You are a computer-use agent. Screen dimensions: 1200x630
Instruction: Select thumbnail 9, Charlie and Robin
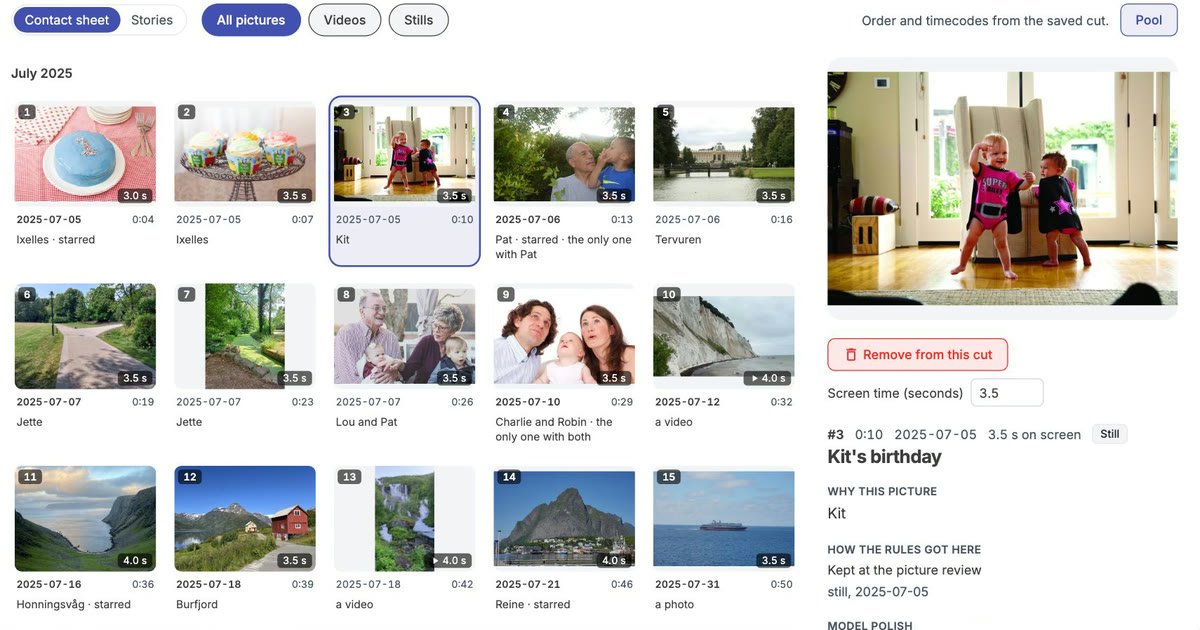[564, 336]
